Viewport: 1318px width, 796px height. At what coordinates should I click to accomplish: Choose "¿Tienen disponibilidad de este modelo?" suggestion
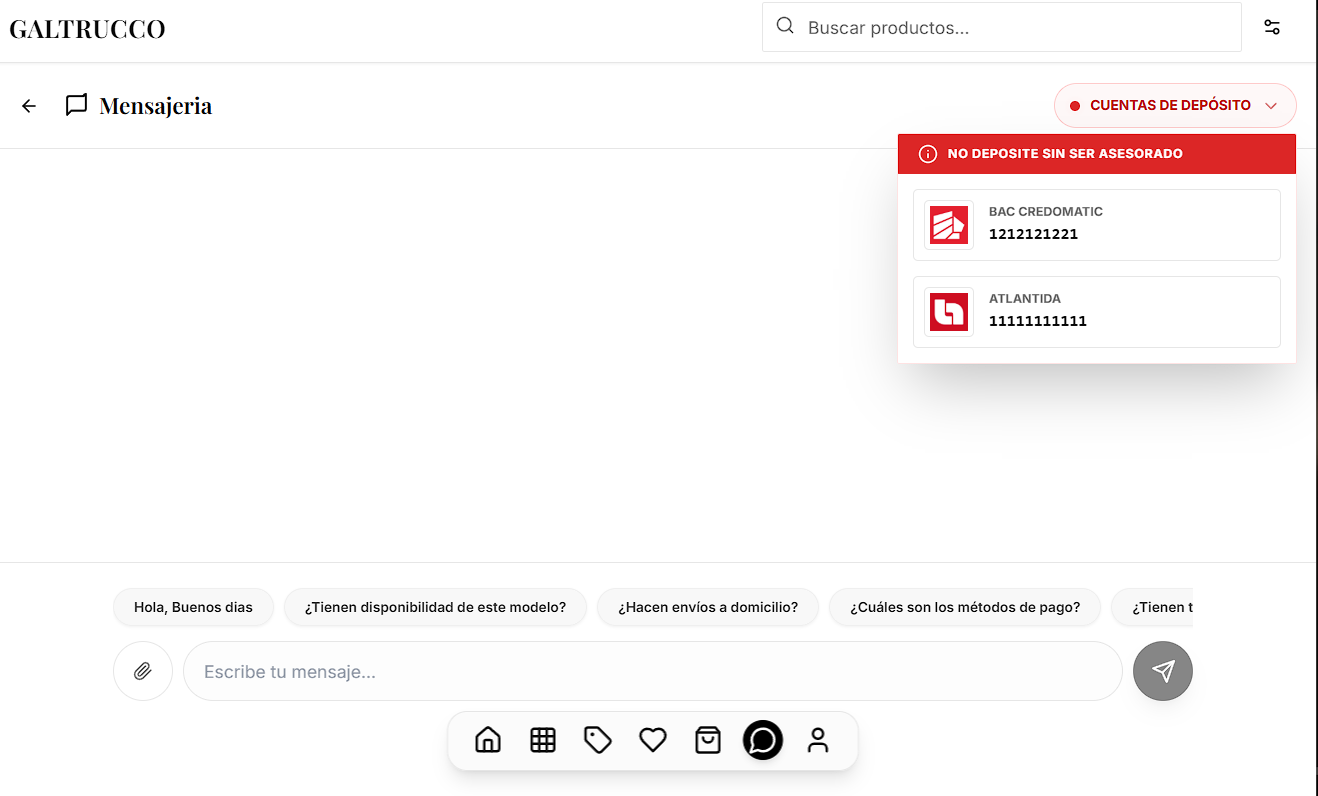435,607
